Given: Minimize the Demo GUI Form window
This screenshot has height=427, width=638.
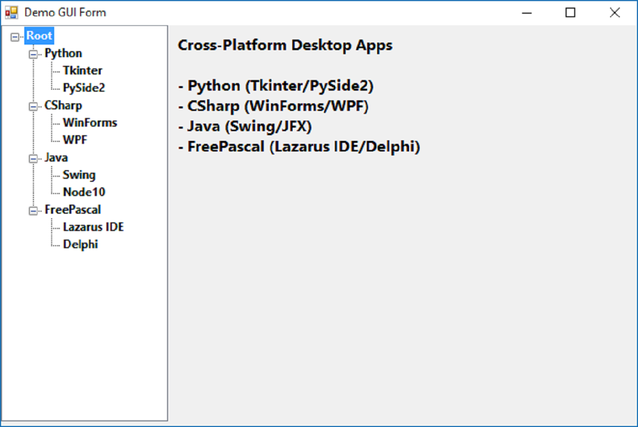Looking at the screenshot, I should coord(527,13).
